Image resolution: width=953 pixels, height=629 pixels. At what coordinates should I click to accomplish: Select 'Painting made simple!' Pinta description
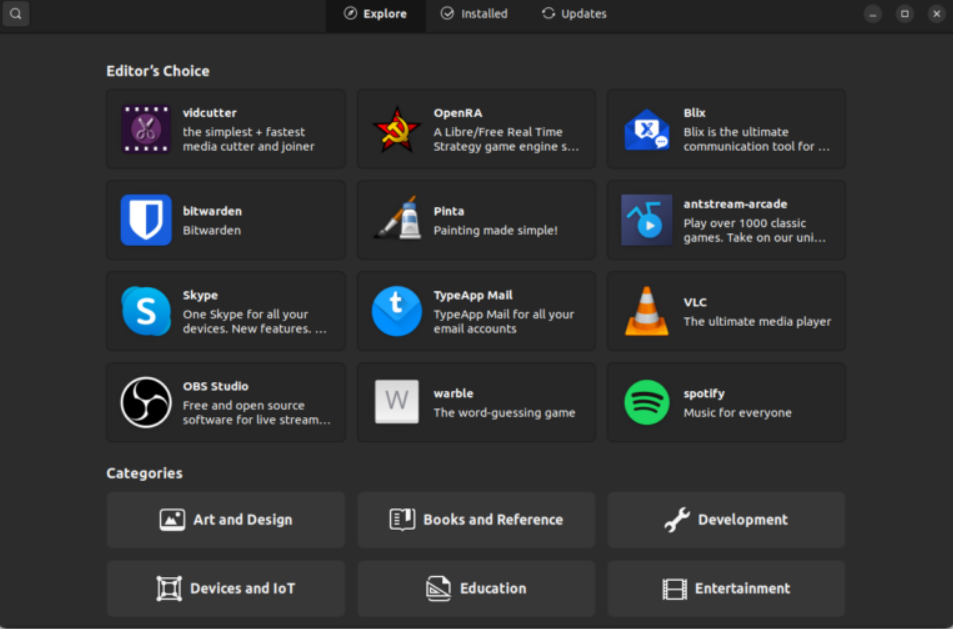coord(495,230)
